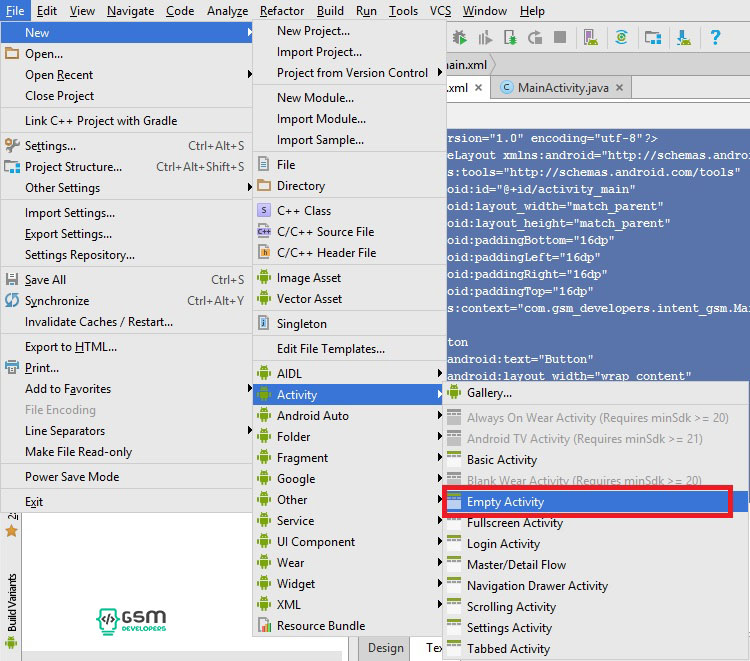Screen dimensions: 750x661
Task: Expand the AIDL submenu arrow
Action: pyautogui.click(x=440, y=373)
